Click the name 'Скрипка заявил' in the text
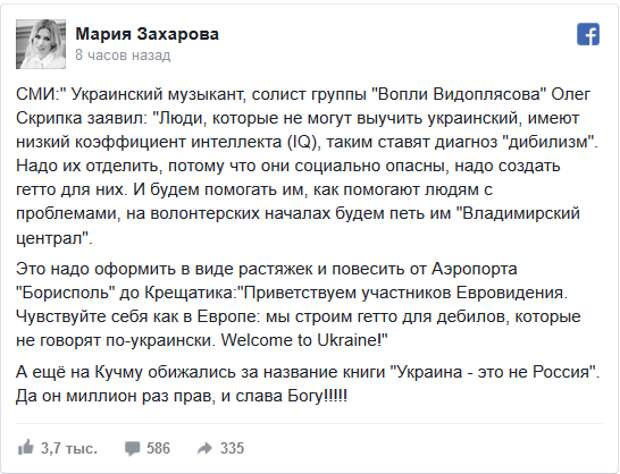620x474 pixels. (81, 118)
